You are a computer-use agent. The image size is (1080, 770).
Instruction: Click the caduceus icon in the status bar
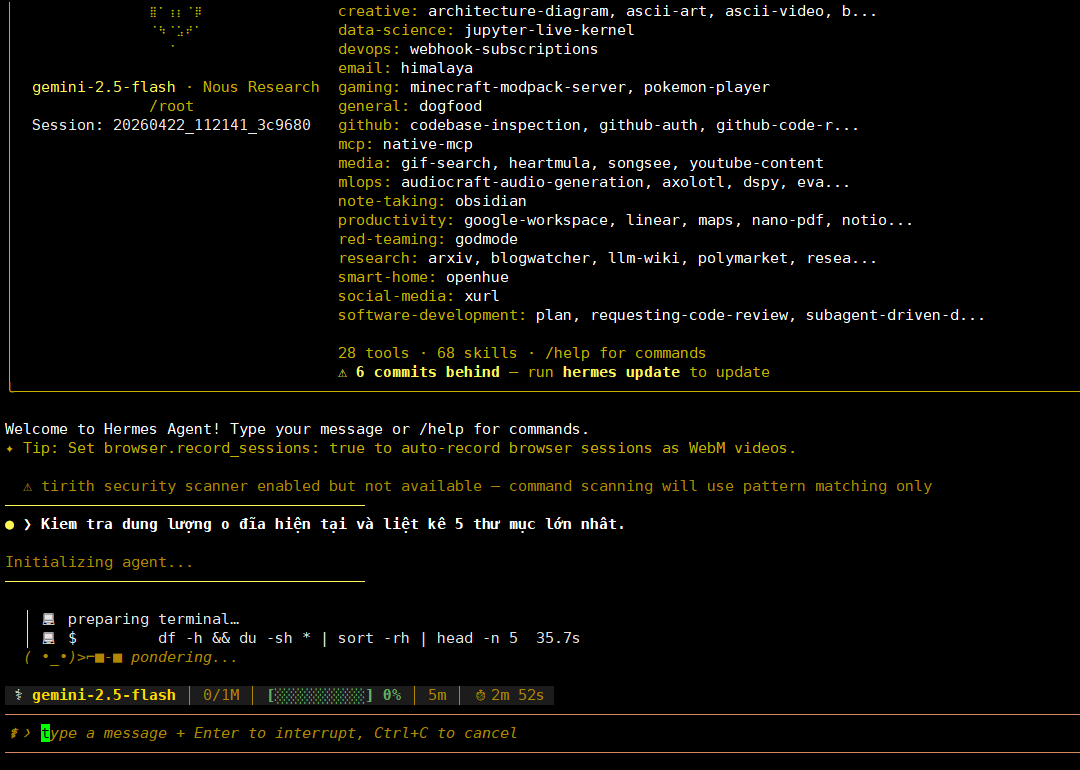(x=18, y=695)
